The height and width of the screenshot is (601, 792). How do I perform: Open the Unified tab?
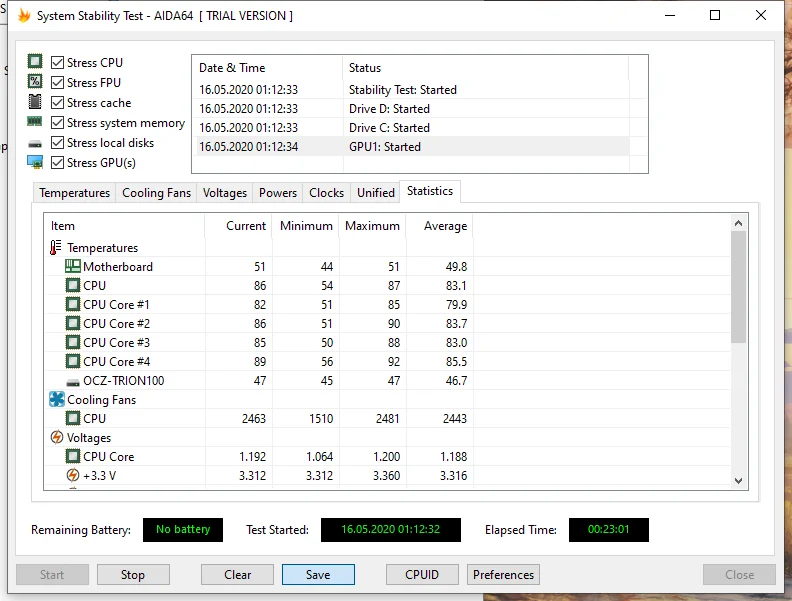[x=375, y=193]
